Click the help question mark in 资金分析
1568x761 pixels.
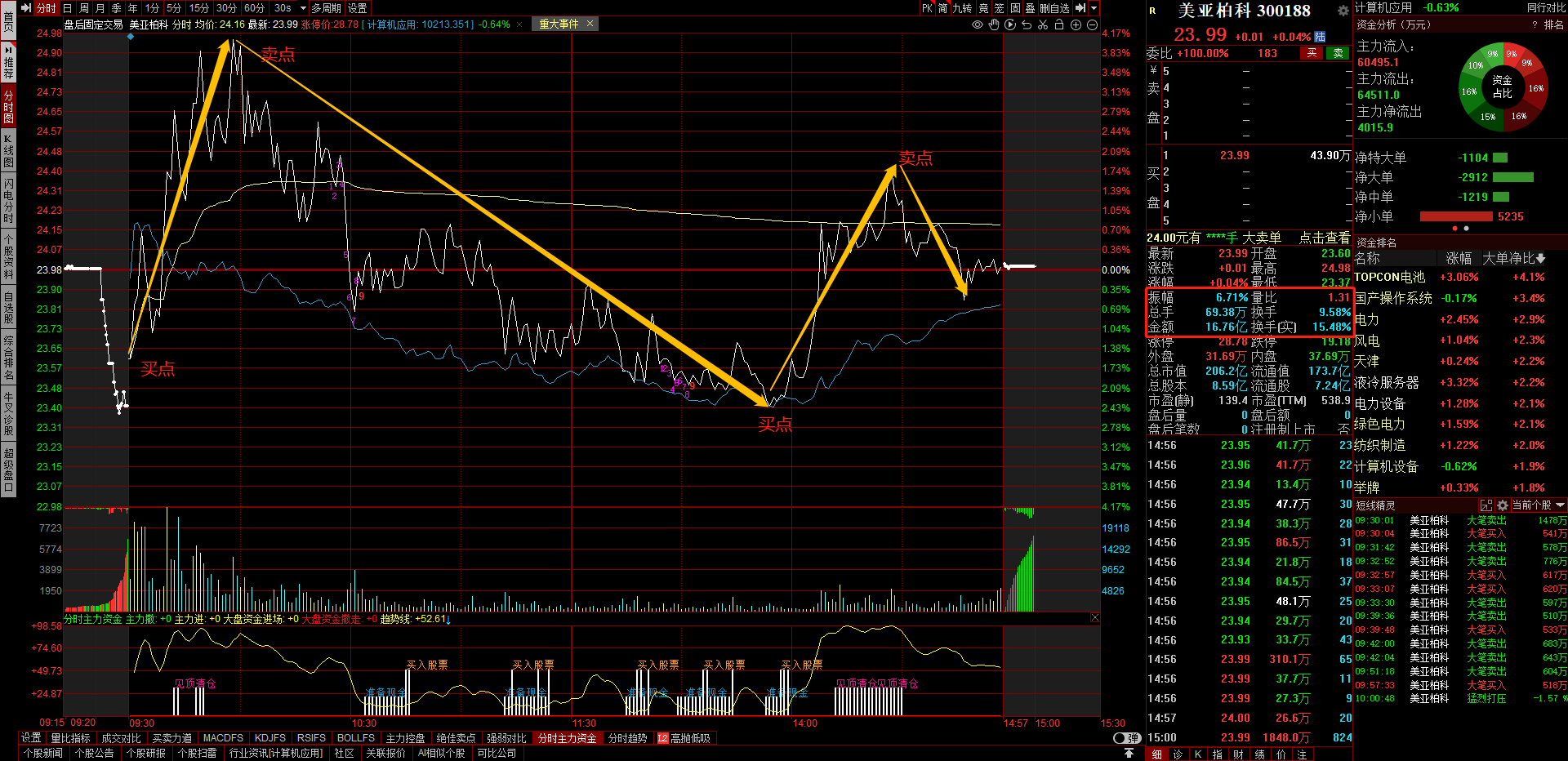pyautogui.click(x=1535, y=24)
